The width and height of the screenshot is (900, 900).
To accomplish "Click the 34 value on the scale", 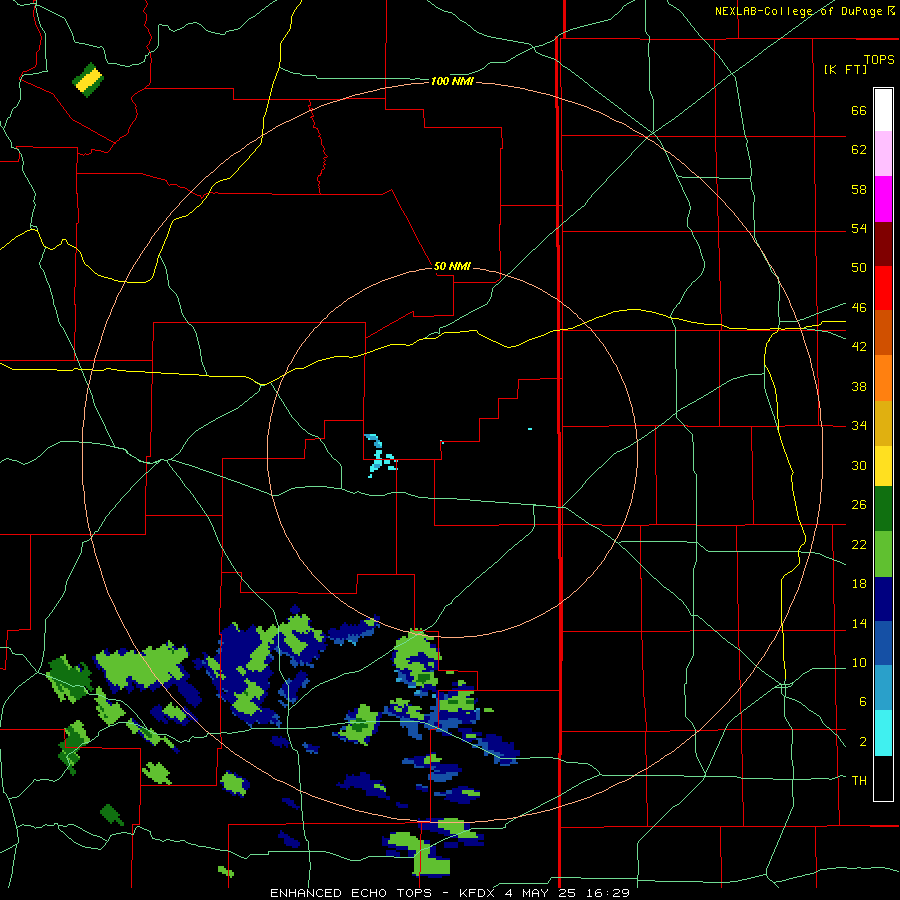I will 859,425.
